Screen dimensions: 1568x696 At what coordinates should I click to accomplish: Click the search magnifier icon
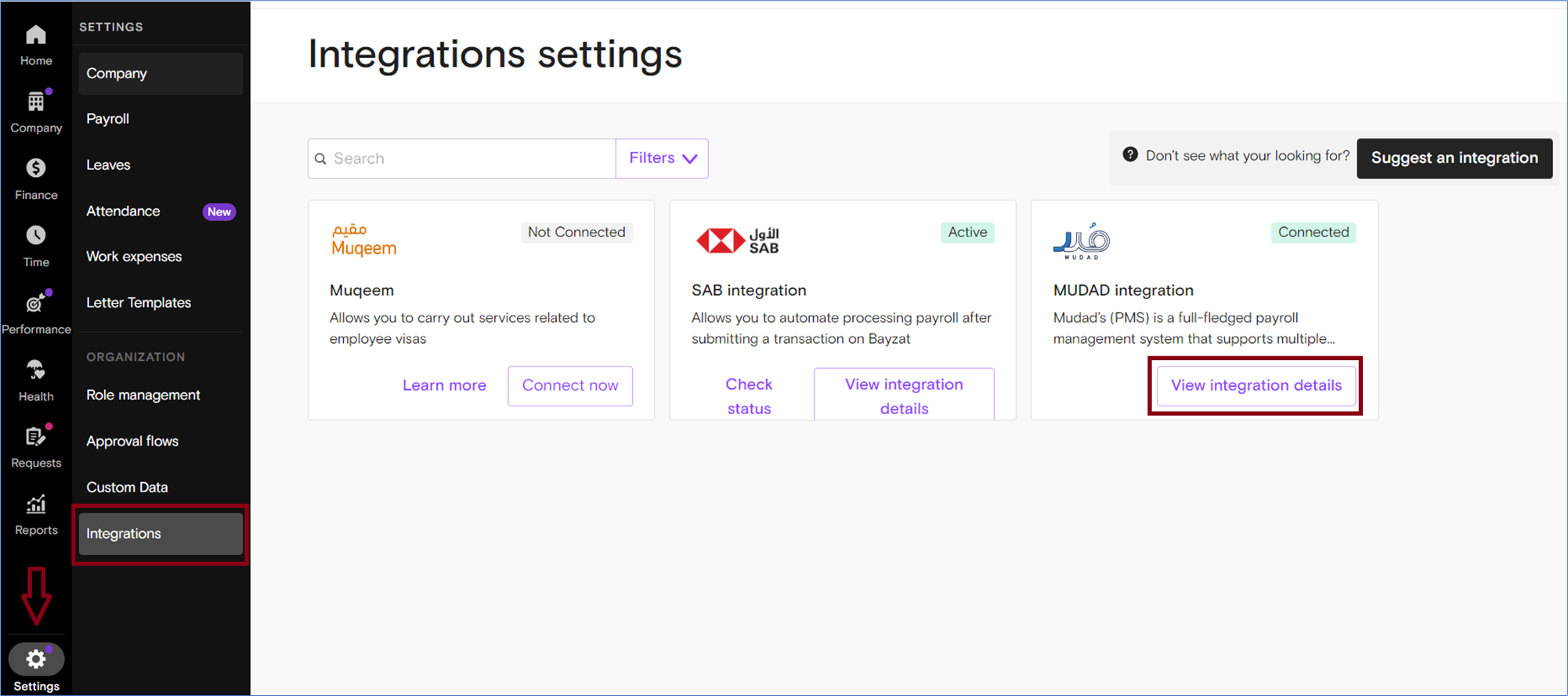[x=320, y=159]
